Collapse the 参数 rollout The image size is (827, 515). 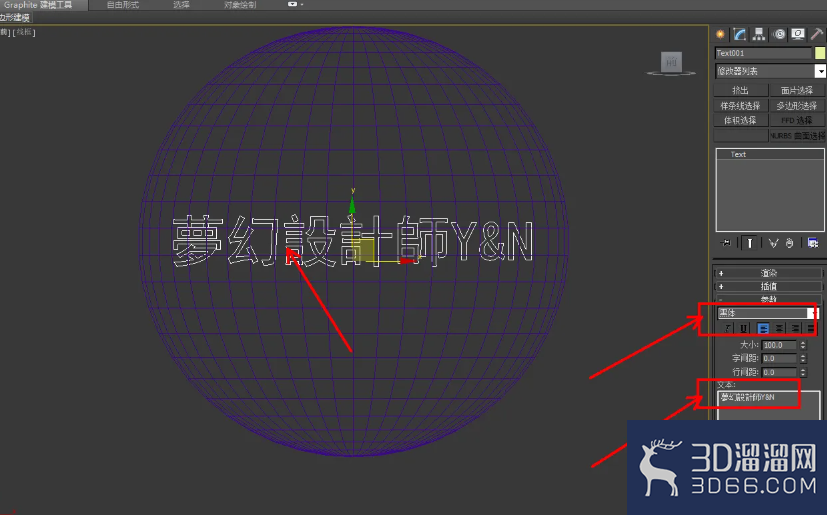pos(768,299)
